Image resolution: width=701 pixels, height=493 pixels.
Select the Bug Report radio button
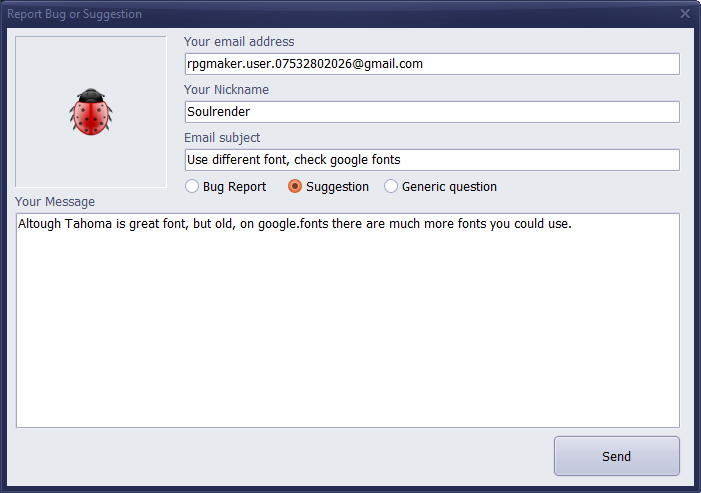192,187
